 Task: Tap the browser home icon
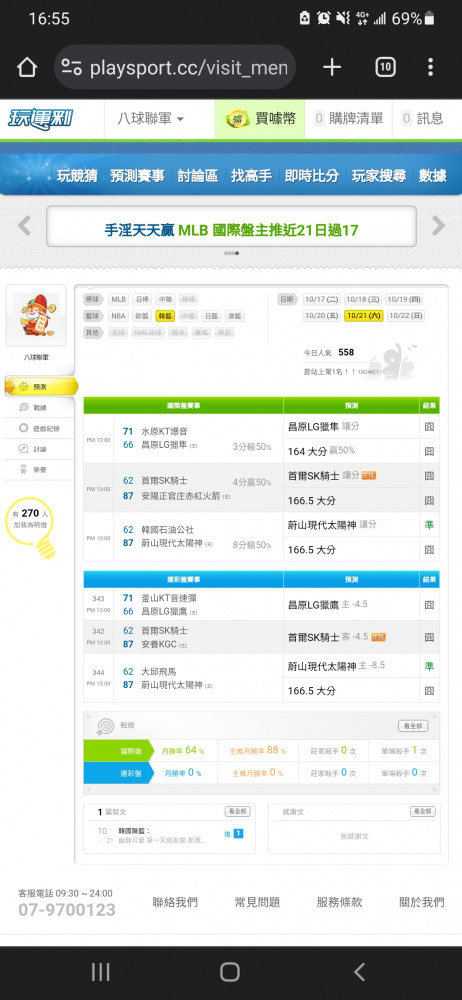[x=26, y=67]
